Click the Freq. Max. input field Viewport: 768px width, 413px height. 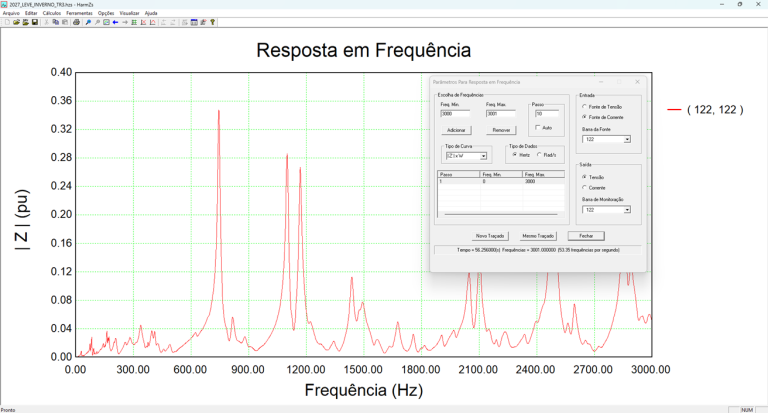click(500, 114)
